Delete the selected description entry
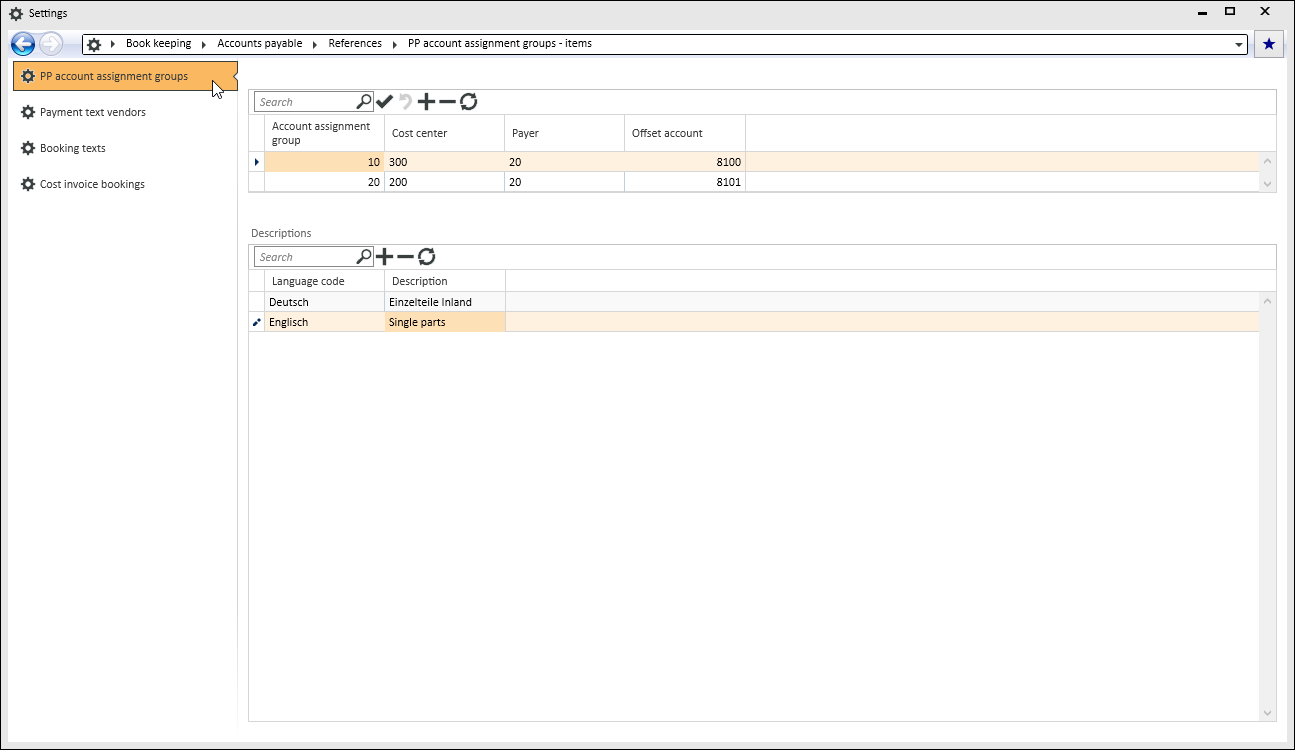The width and height of the screenshot is (1295, 750). [x=405, y=257]
